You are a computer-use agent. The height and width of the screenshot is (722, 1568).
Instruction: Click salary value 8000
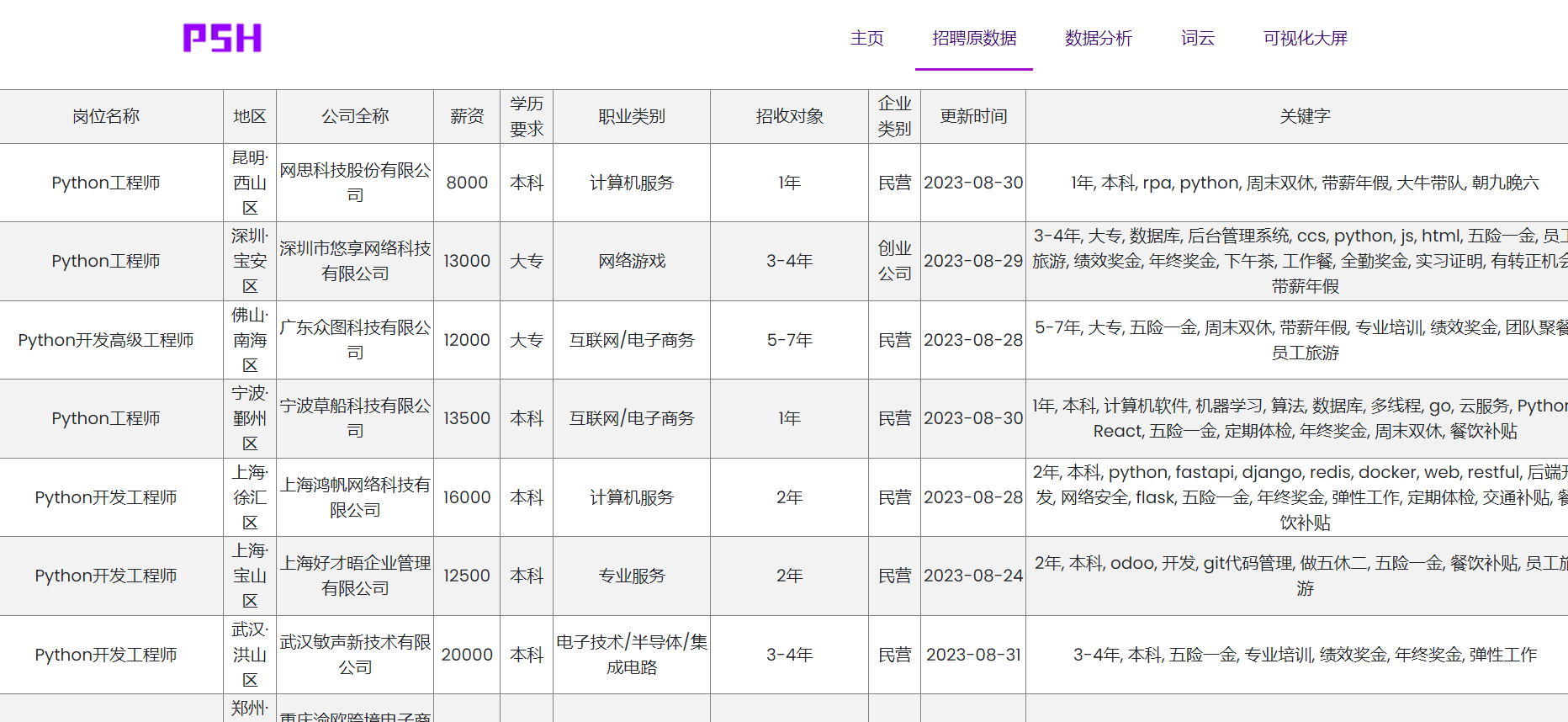coord(467,183)
